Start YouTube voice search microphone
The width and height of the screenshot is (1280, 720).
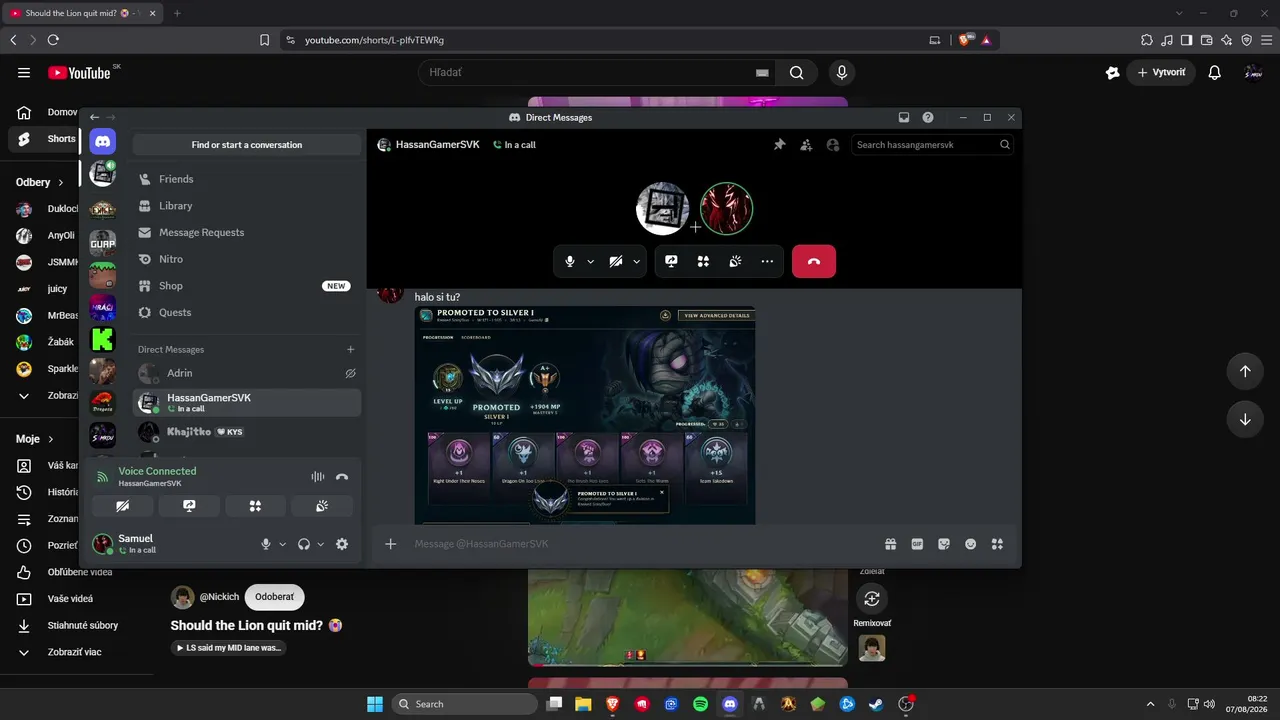[841, 72]
